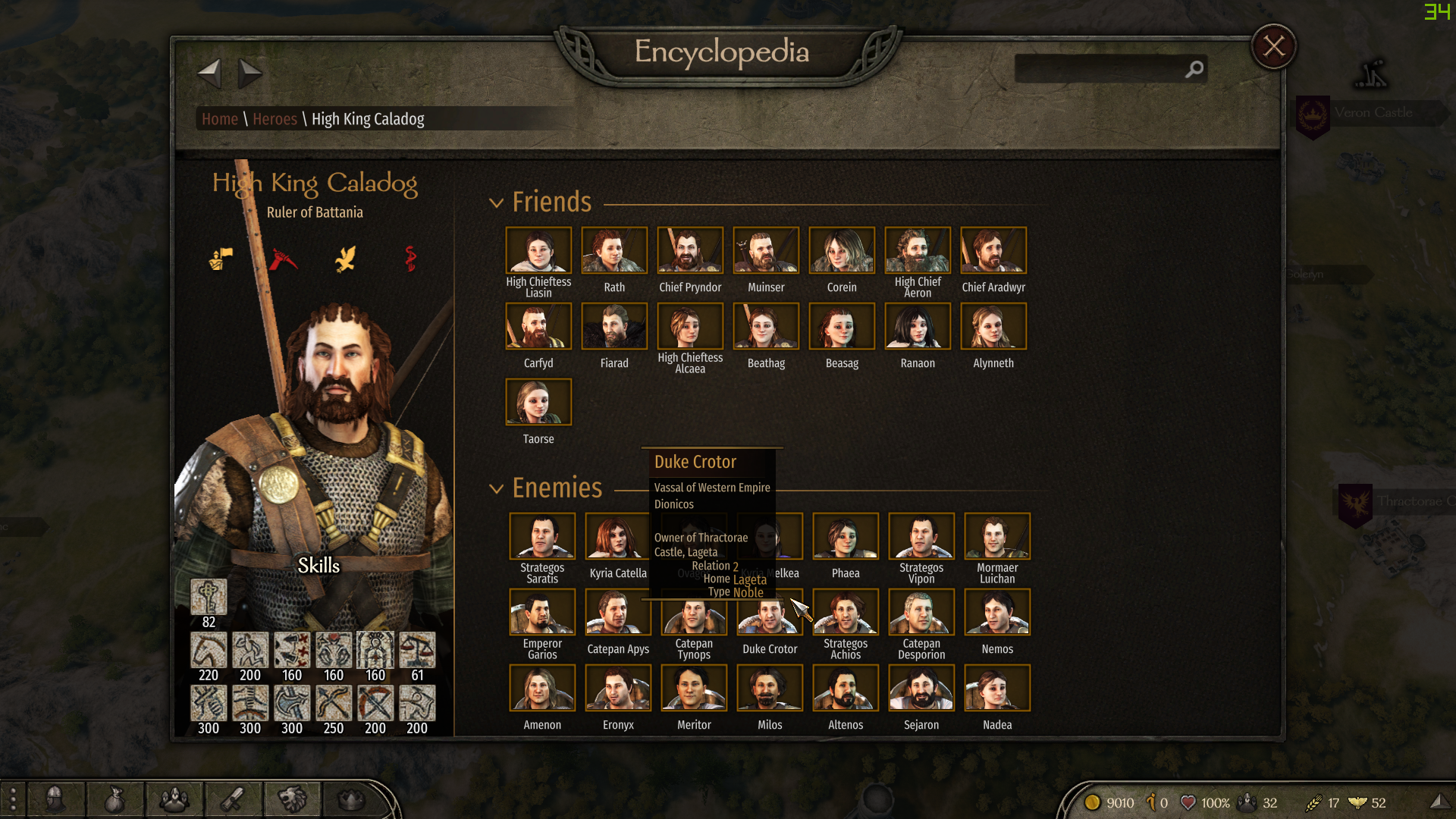The image size is (1456, 819).
Task: Click the search magnifier icon
Action: [1194, 69]
